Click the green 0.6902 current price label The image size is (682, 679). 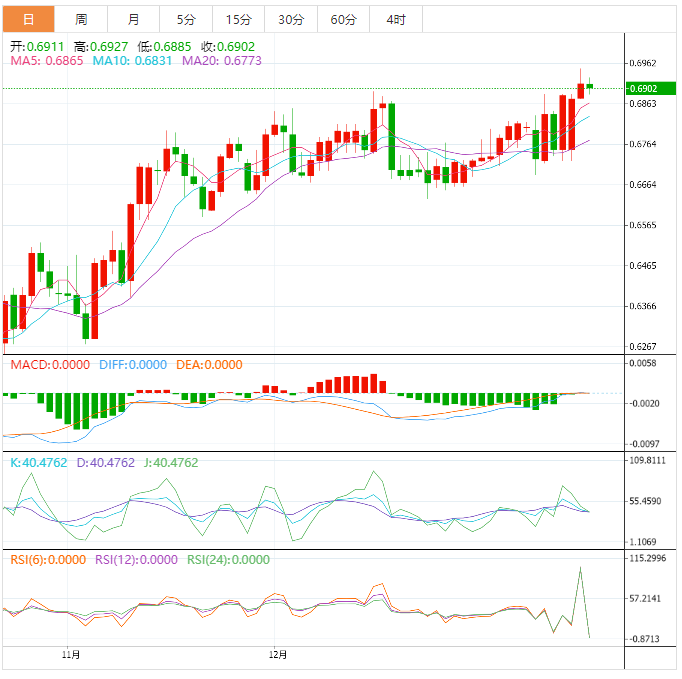coord(650,89)
